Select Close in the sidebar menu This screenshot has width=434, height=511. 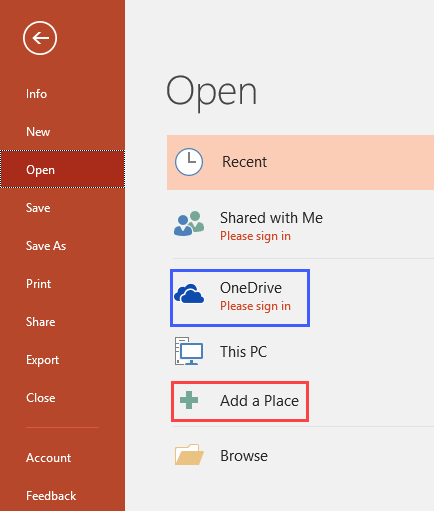point(41,398)
